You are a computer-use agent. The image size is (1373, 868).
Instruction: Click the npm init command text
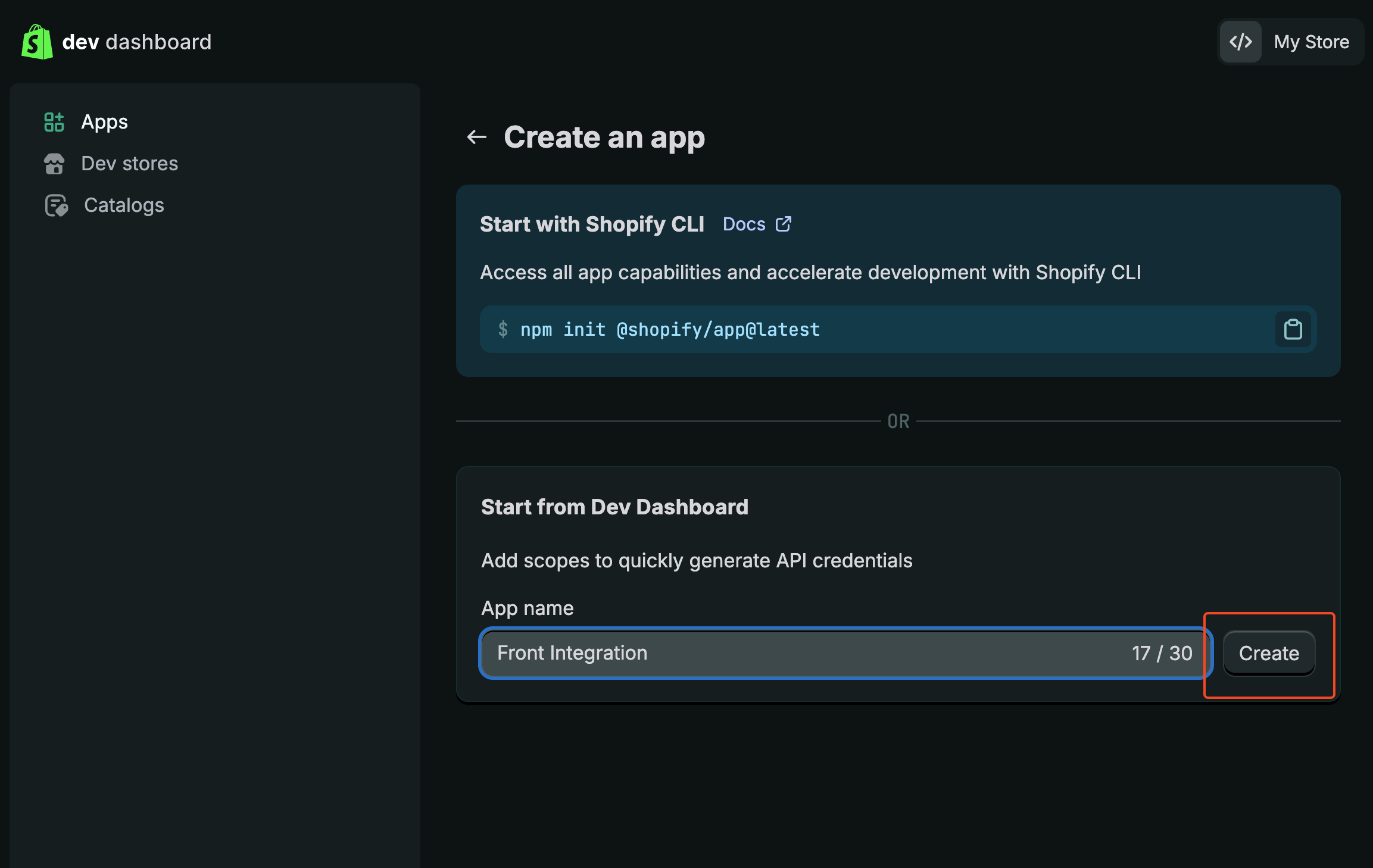point(670,329)
